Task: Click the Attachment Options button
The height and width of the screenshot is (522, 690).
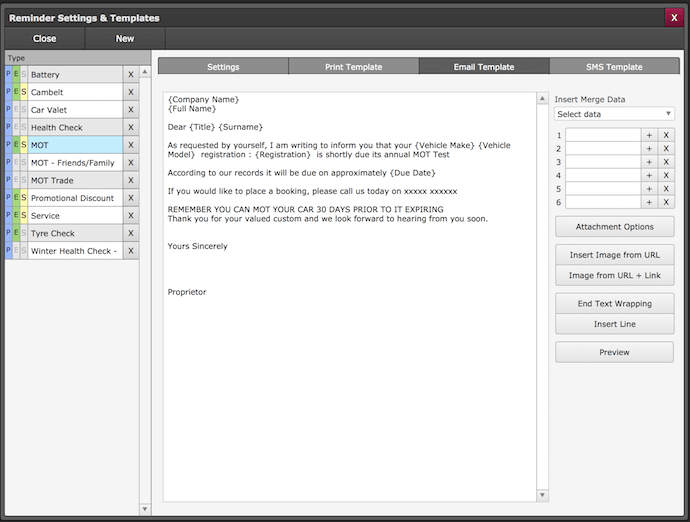Action: (614, 227)
